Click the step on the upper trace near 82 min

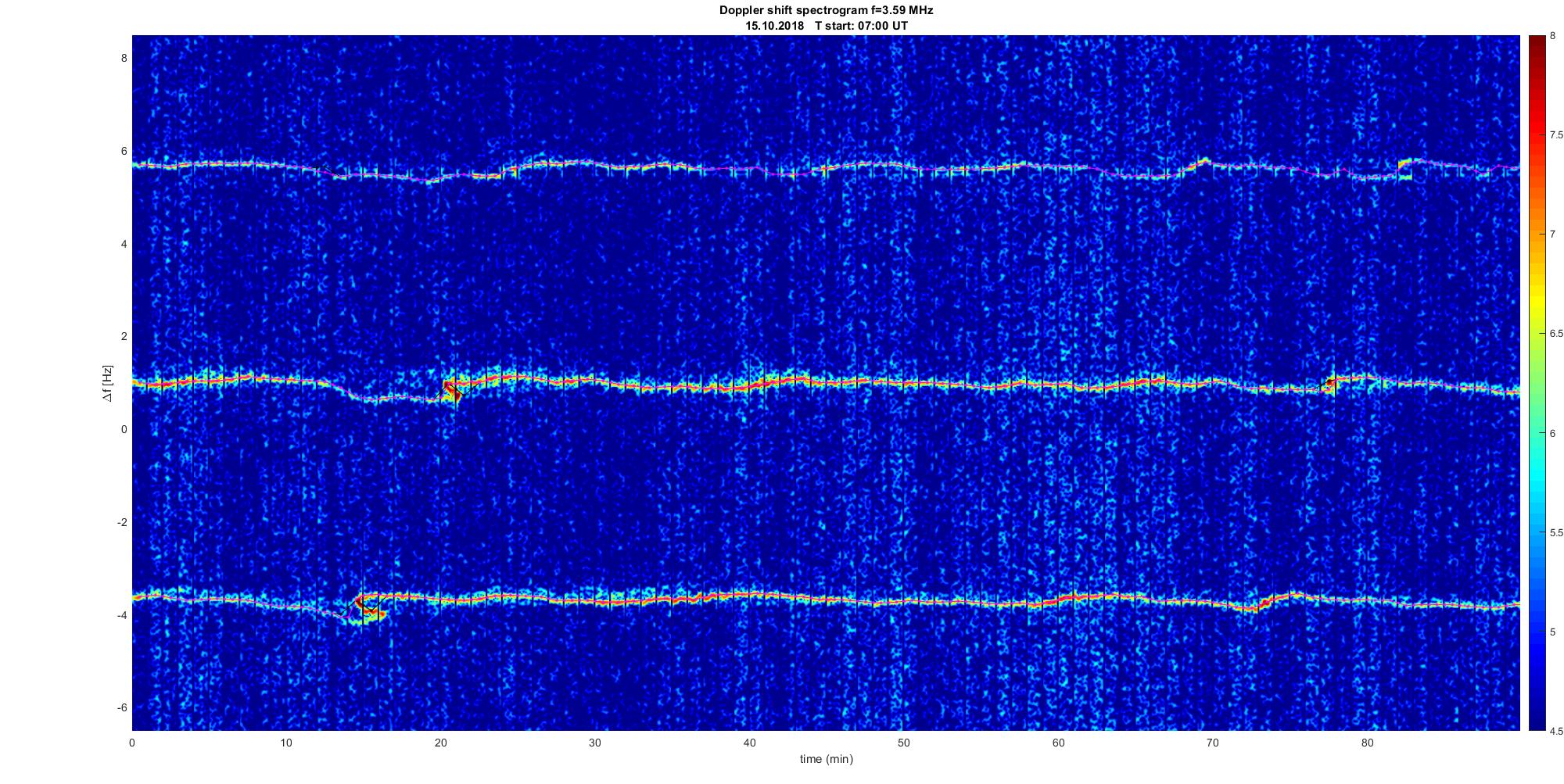(x=1406, y=168)
